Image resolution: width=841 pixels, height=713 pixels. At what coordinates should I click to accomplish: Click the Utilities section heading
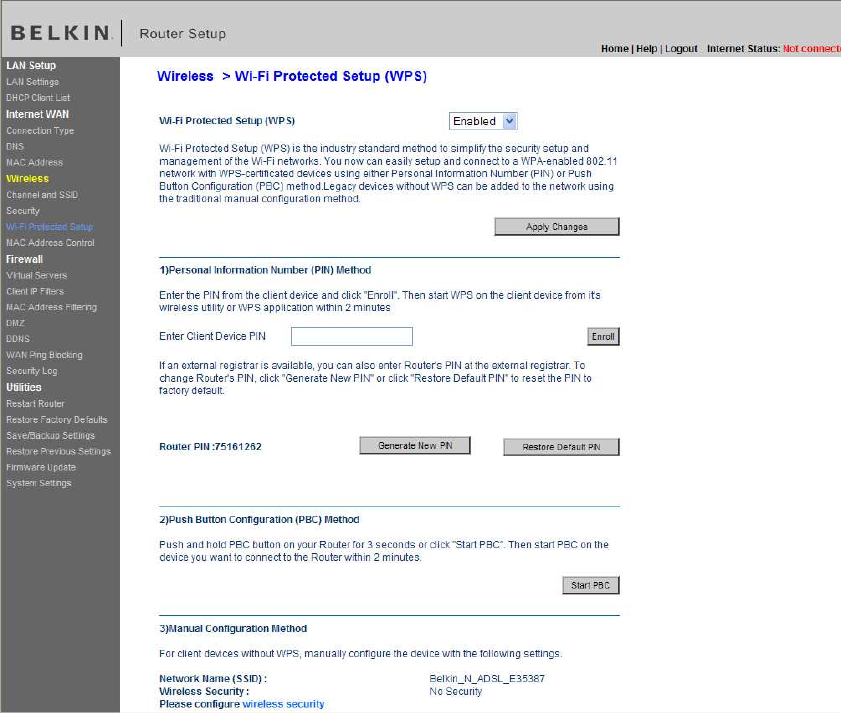pyautogui.click(x=24, y=387)
